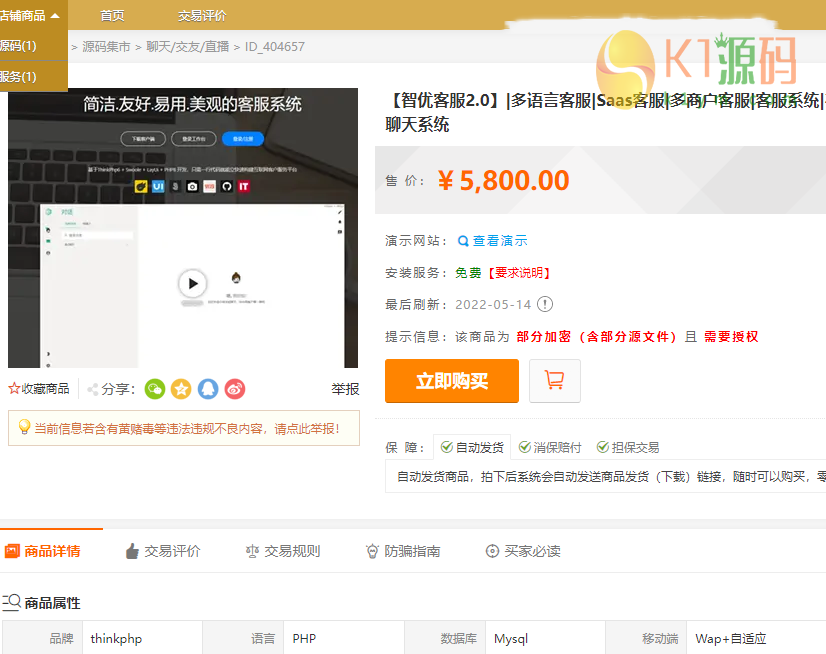Click 交易评价 in top navigation bar
Screen dimensions: 826x654
202,16
